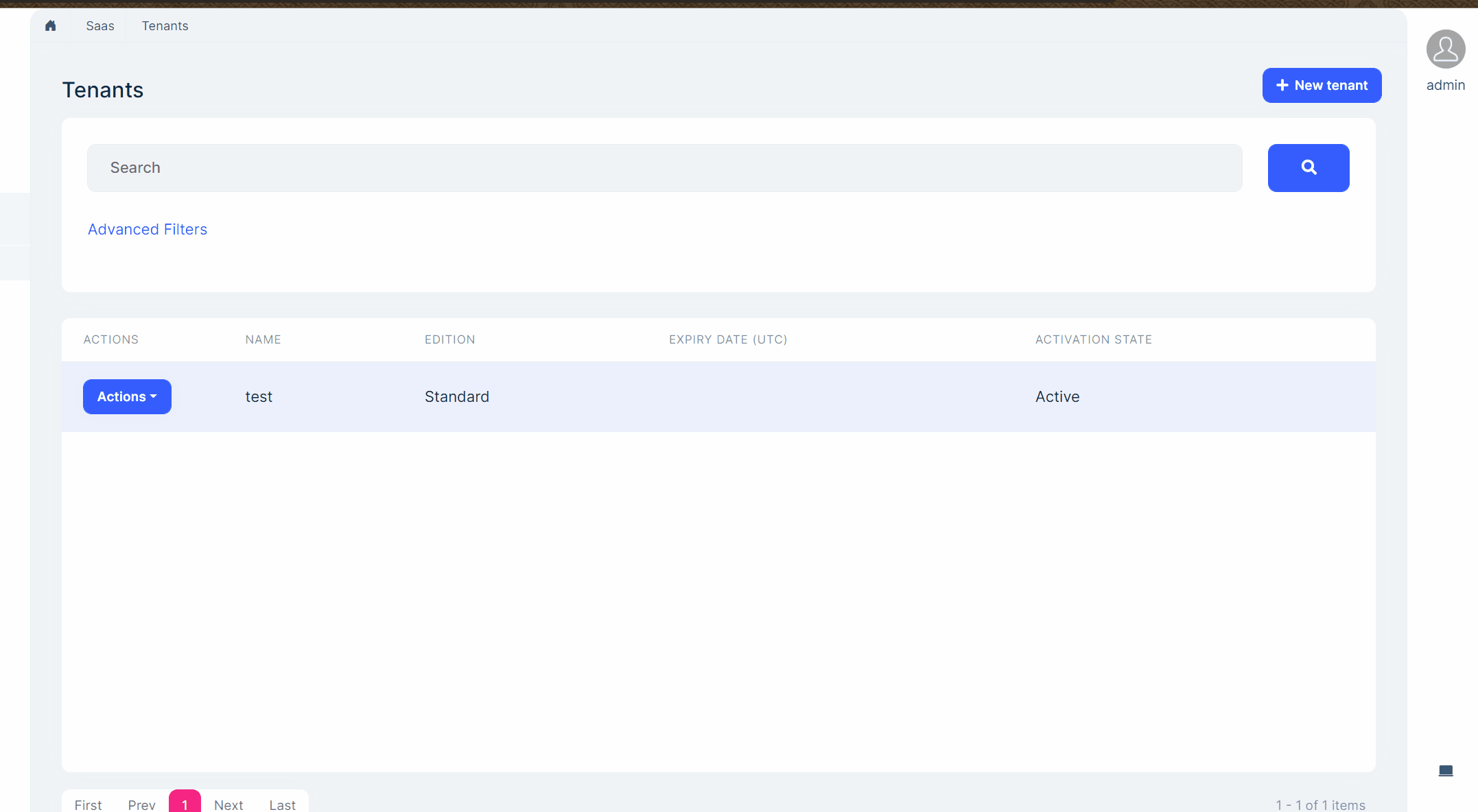The height and width of the screenshot is (812, 1478).
Task: Click the Next pagination link
Action: click(228, 804)
